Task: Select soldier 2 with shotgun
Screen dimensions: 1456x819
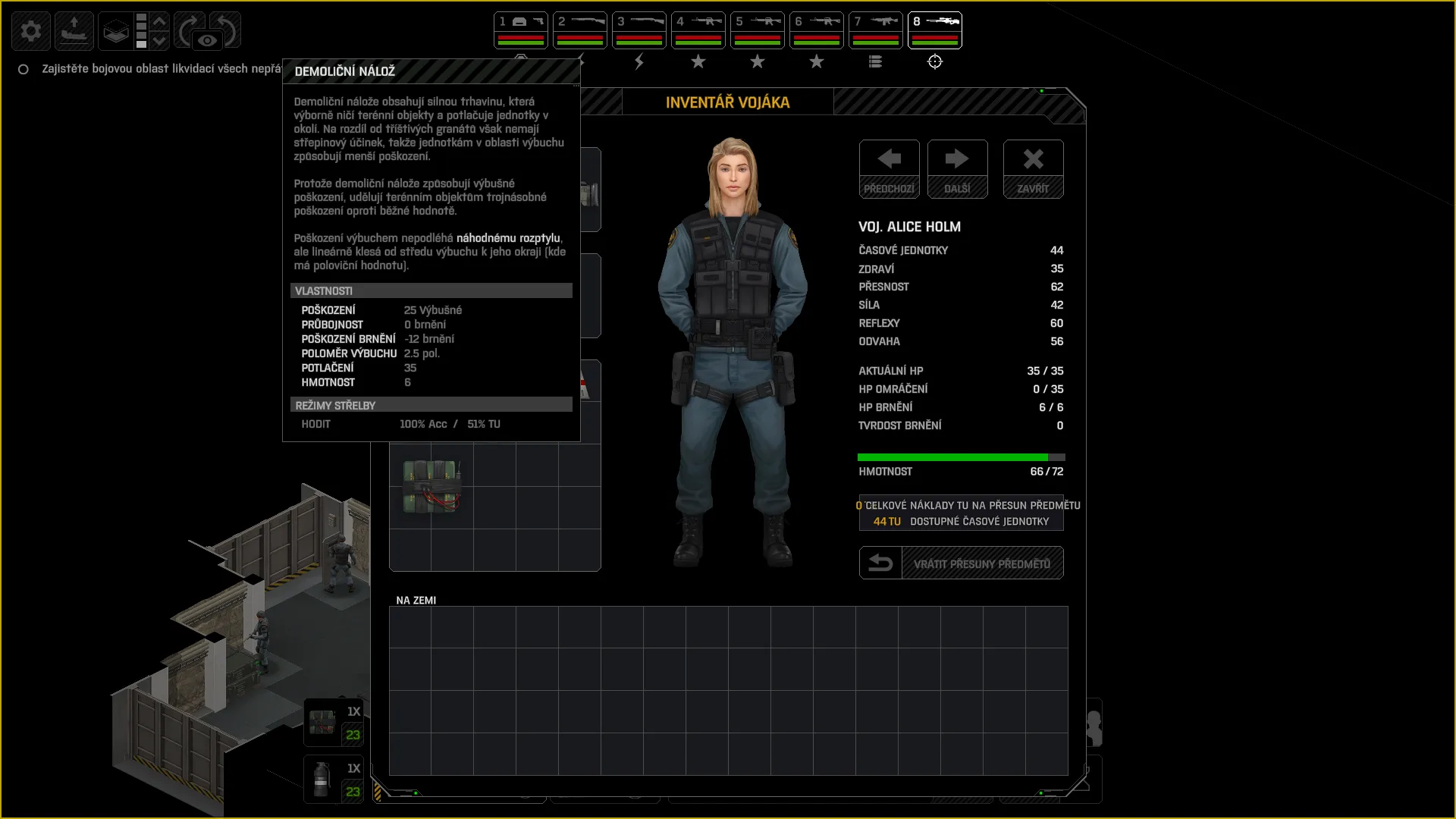Action: tap(580, 30)
